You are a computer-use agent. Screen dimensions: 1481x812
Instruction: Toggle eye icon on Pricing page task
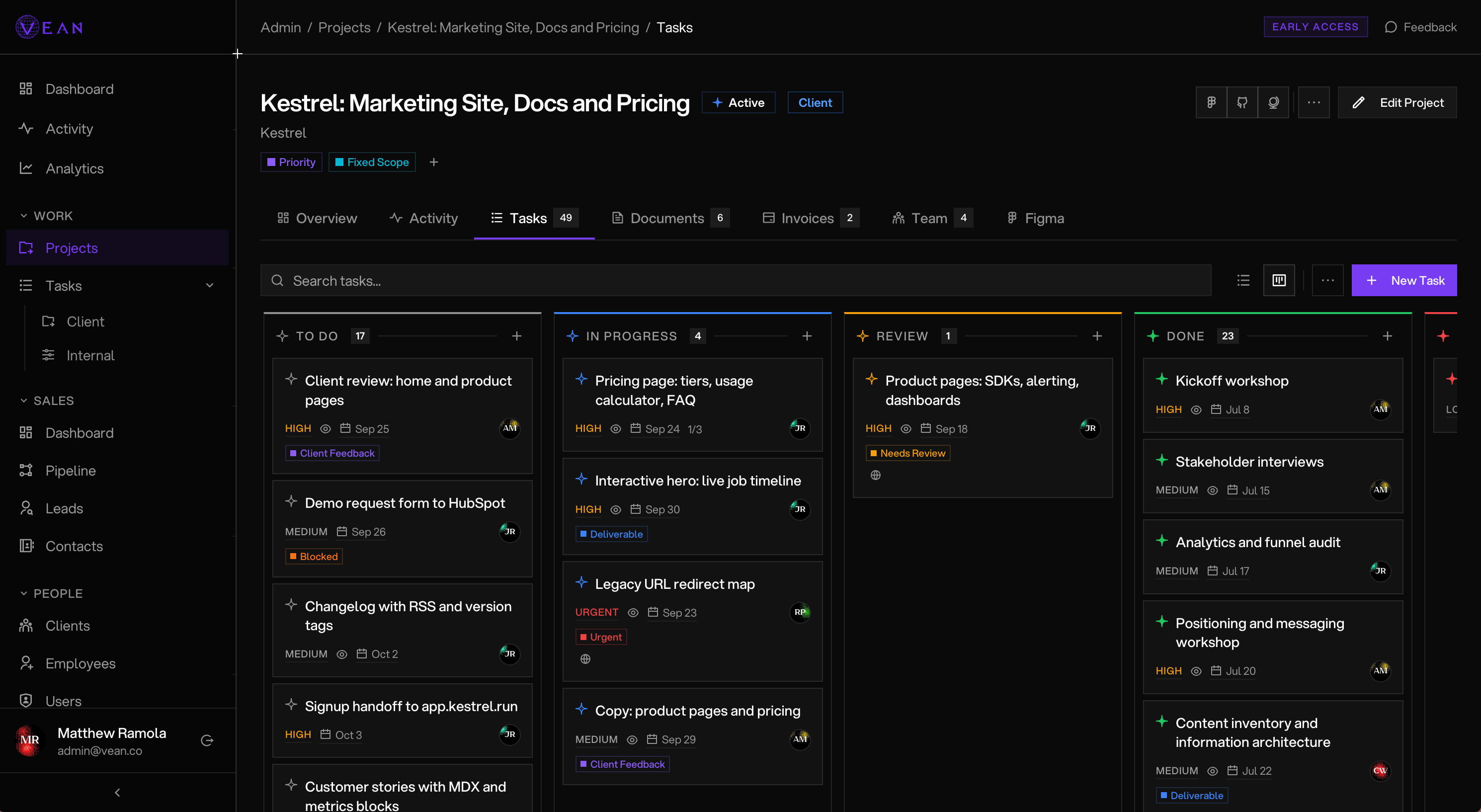tap(616, 429)
